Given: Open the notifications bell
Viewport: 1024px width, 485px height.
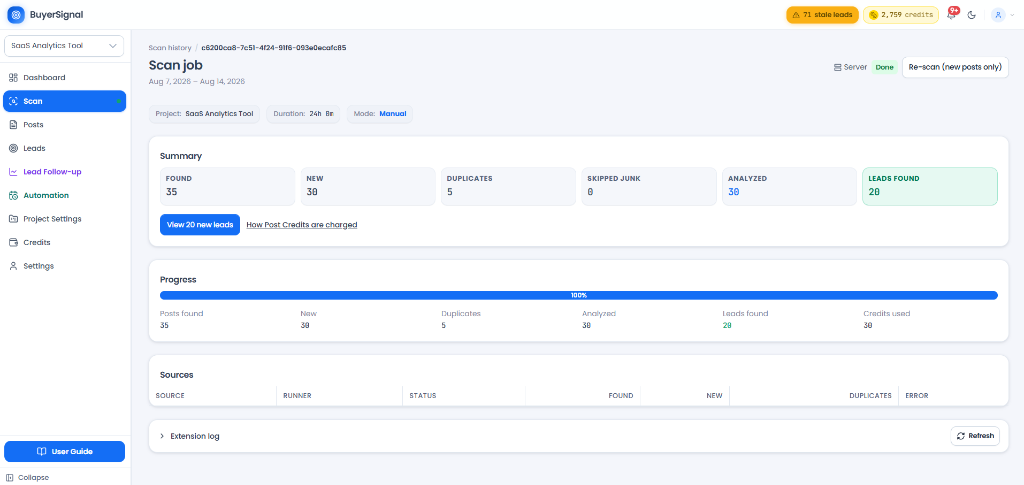Looking at the screenshot, I should tap(952, 15).
